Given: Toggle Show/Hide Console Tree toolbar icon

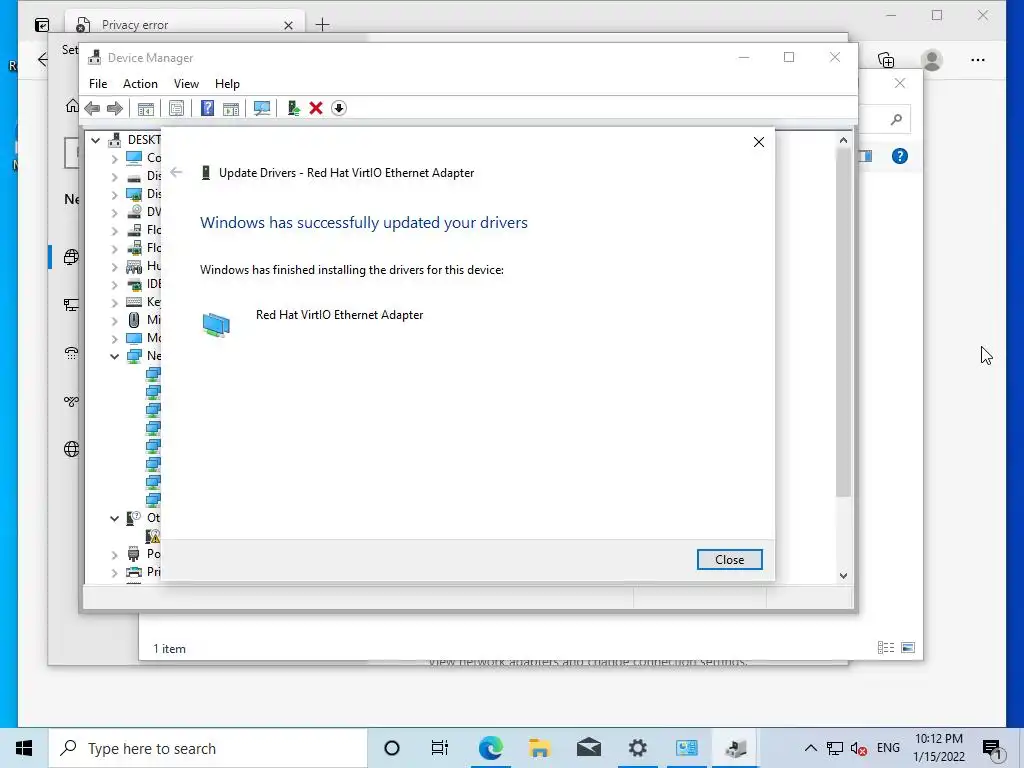Looking at the screenshot, I should point(146,108).
